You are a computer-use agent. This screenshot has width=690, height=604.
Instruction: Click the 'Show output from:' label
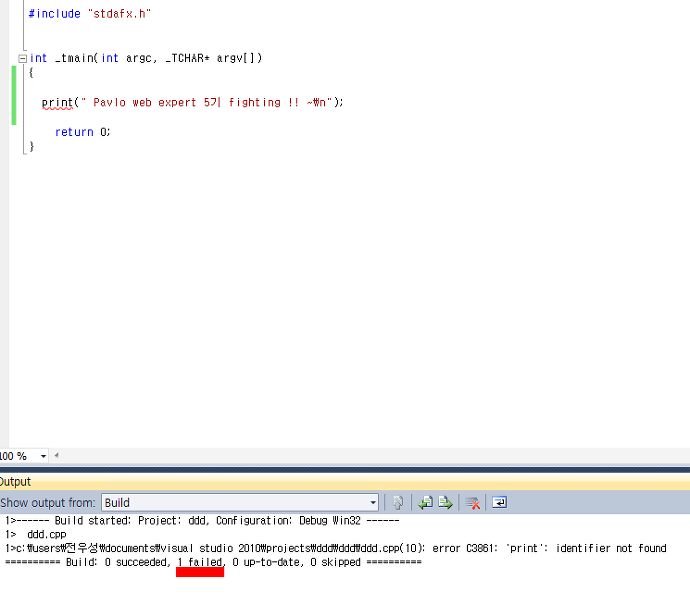click(x=48, y=503)
